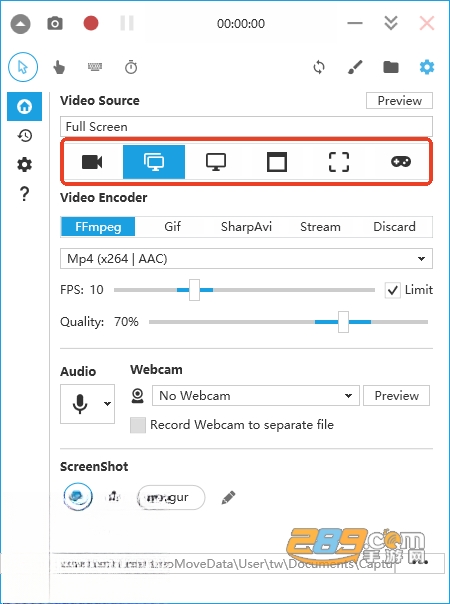This screenshot has height=604, width=450.
Task: Choose the single screen video source icon
Action: click(216, 162)
